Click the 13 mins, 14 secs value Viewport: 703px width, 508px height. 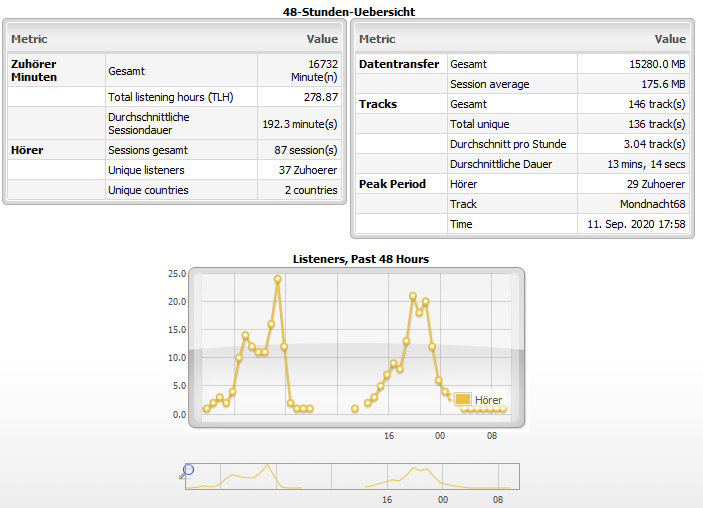[647, 164]
